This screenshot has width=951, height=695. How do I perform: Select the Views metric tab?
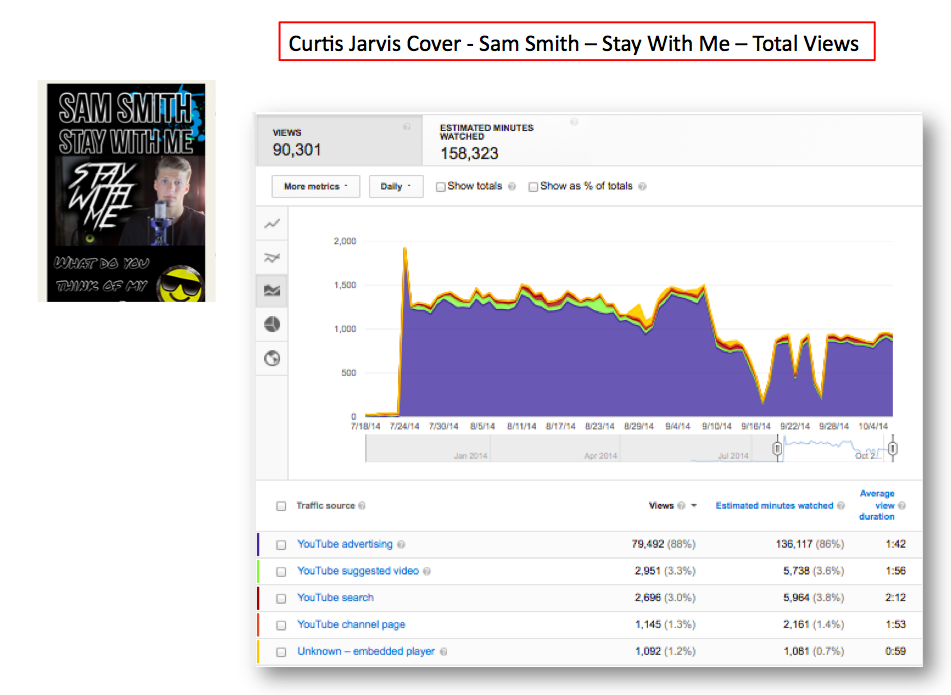pyautogui.click(x=340, y=141)
